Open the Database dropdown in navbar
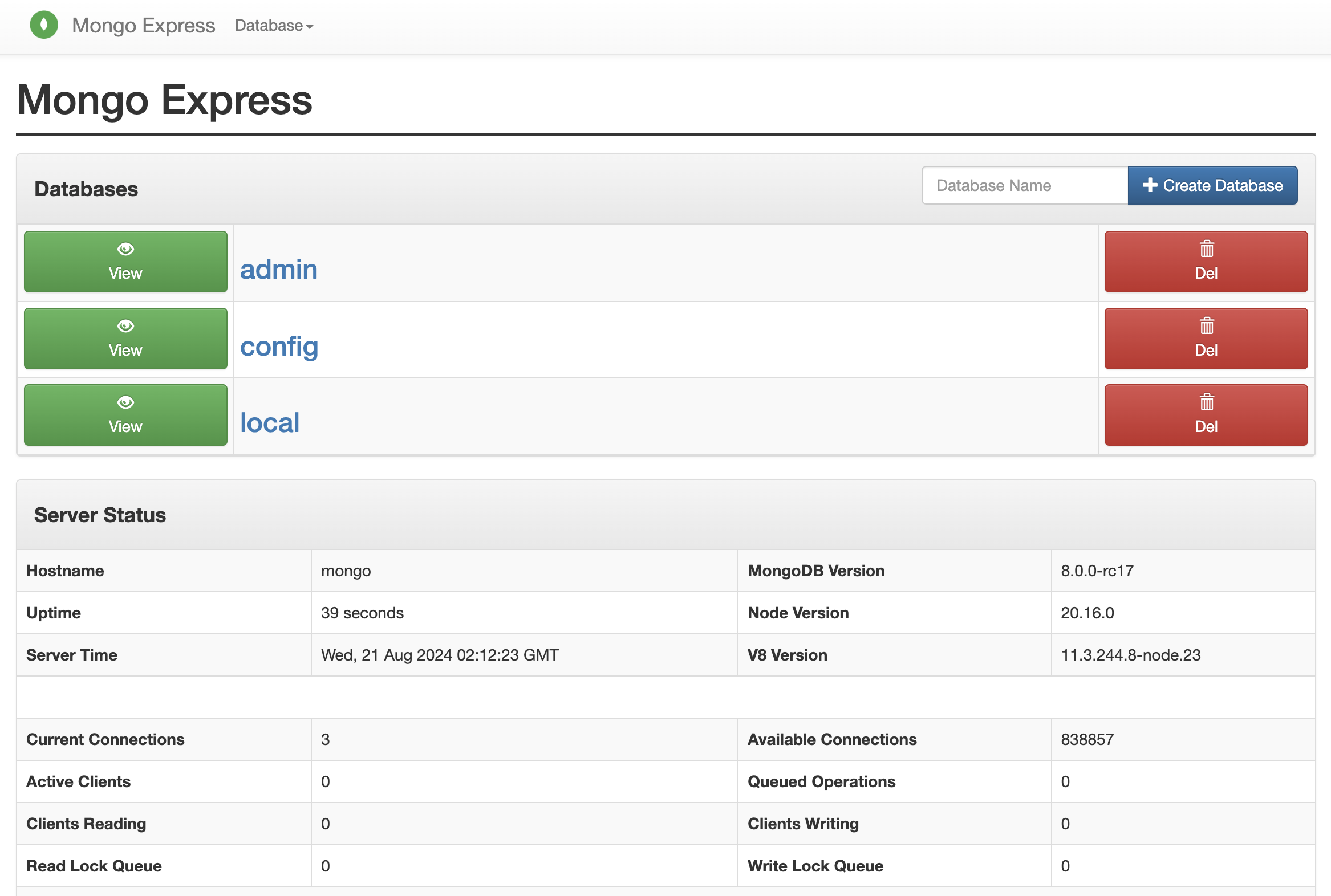1331x896 pixels. point(269,26)
